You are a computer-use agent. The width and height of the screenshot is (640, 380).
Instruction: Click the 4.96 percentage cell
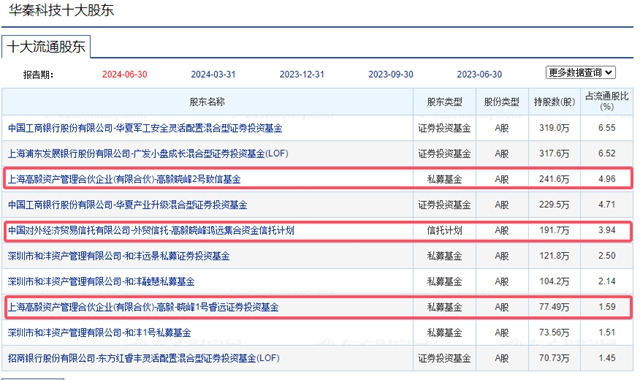coord(607,179)
